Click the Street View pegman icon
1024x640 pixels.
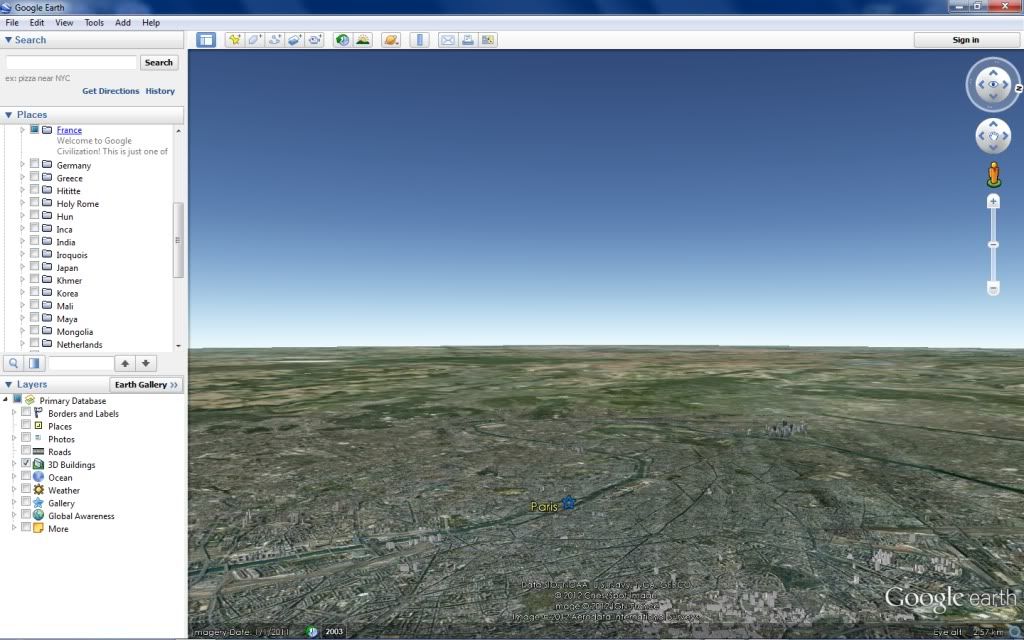993,174
